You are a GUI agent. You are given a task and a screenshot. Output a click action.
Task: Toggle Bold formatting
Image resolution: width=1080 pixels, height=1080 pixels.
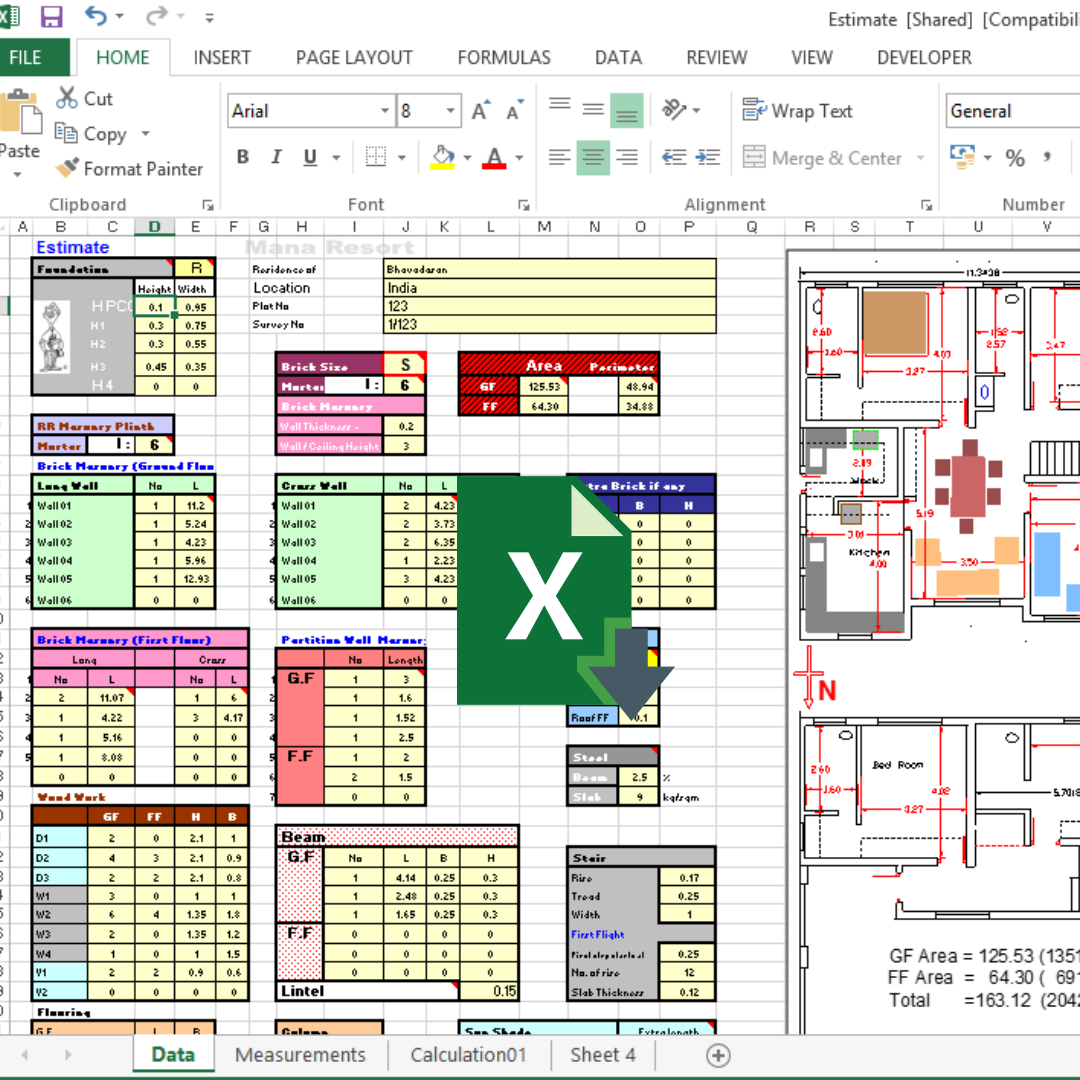click(243, 158)
